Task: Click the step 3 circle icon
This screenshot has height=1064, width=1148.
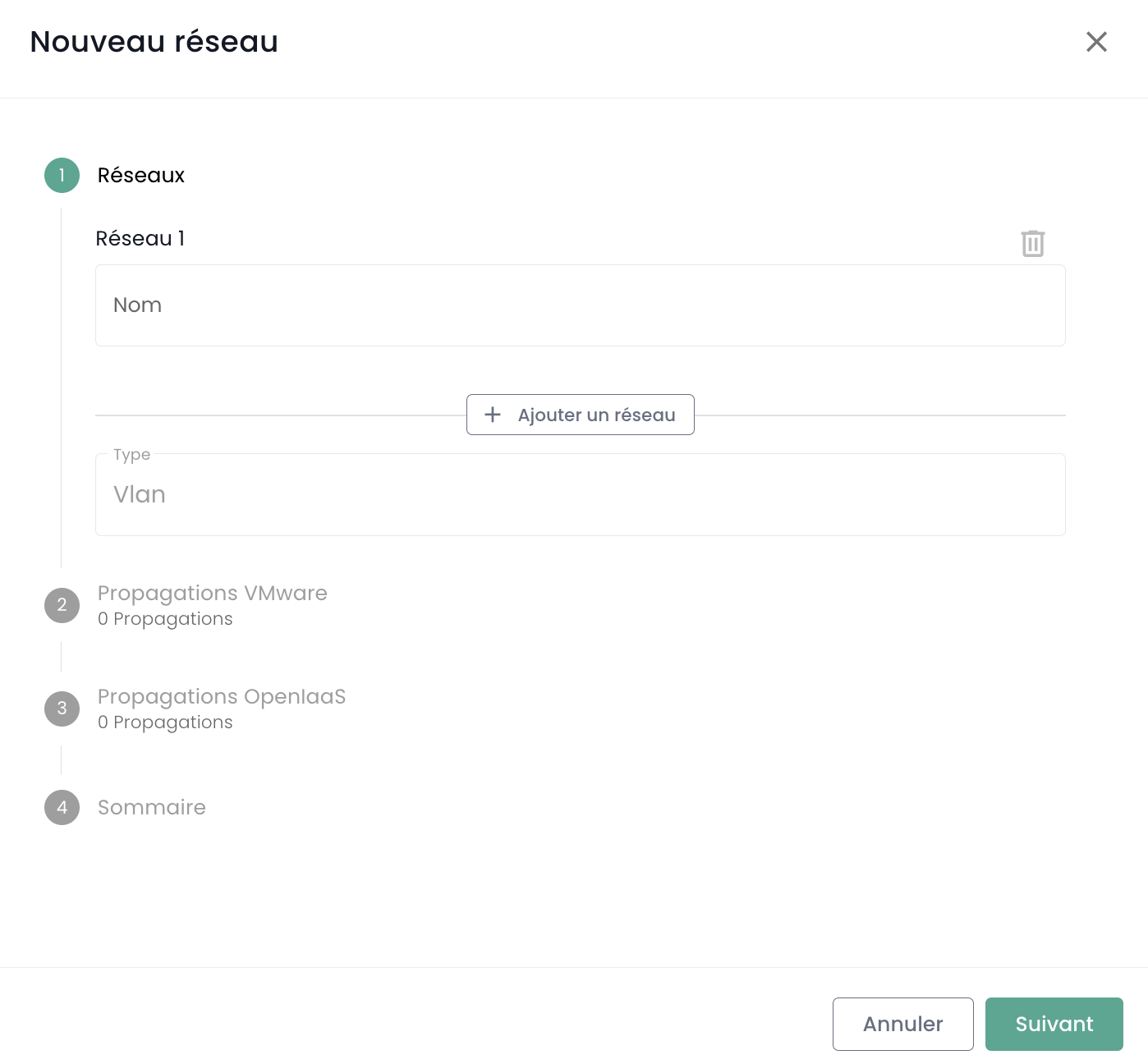Action: point(62,709)
